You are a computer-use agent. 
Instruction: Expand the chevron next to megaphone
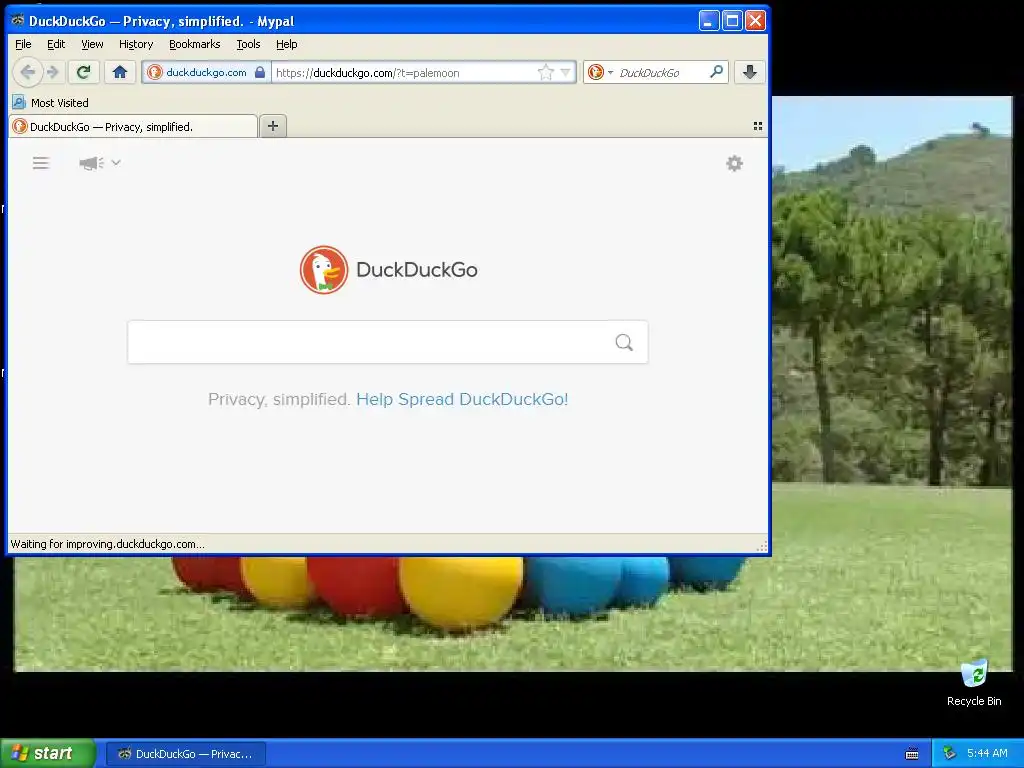coord(116,162)
